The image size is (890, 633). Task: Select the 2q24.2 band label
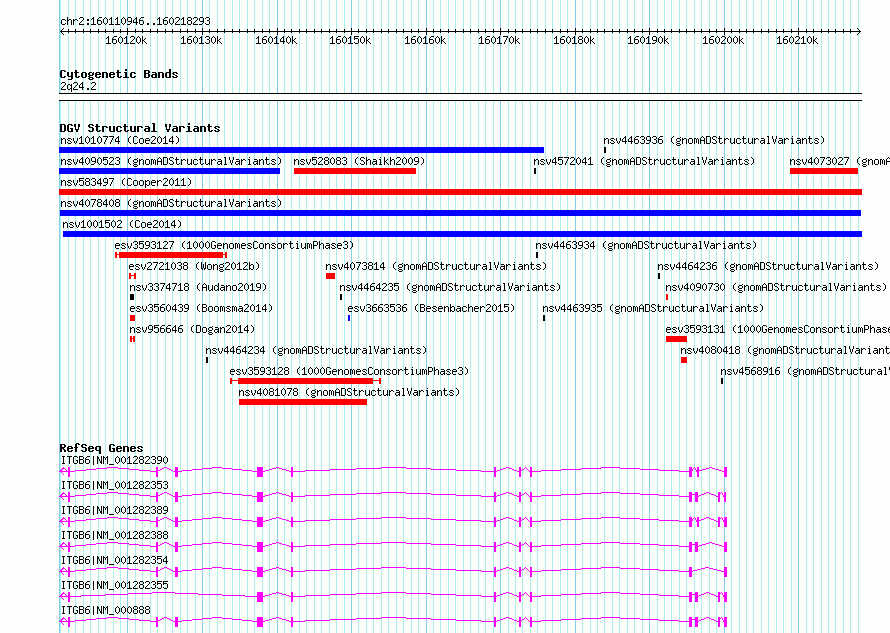coord(78,86)
